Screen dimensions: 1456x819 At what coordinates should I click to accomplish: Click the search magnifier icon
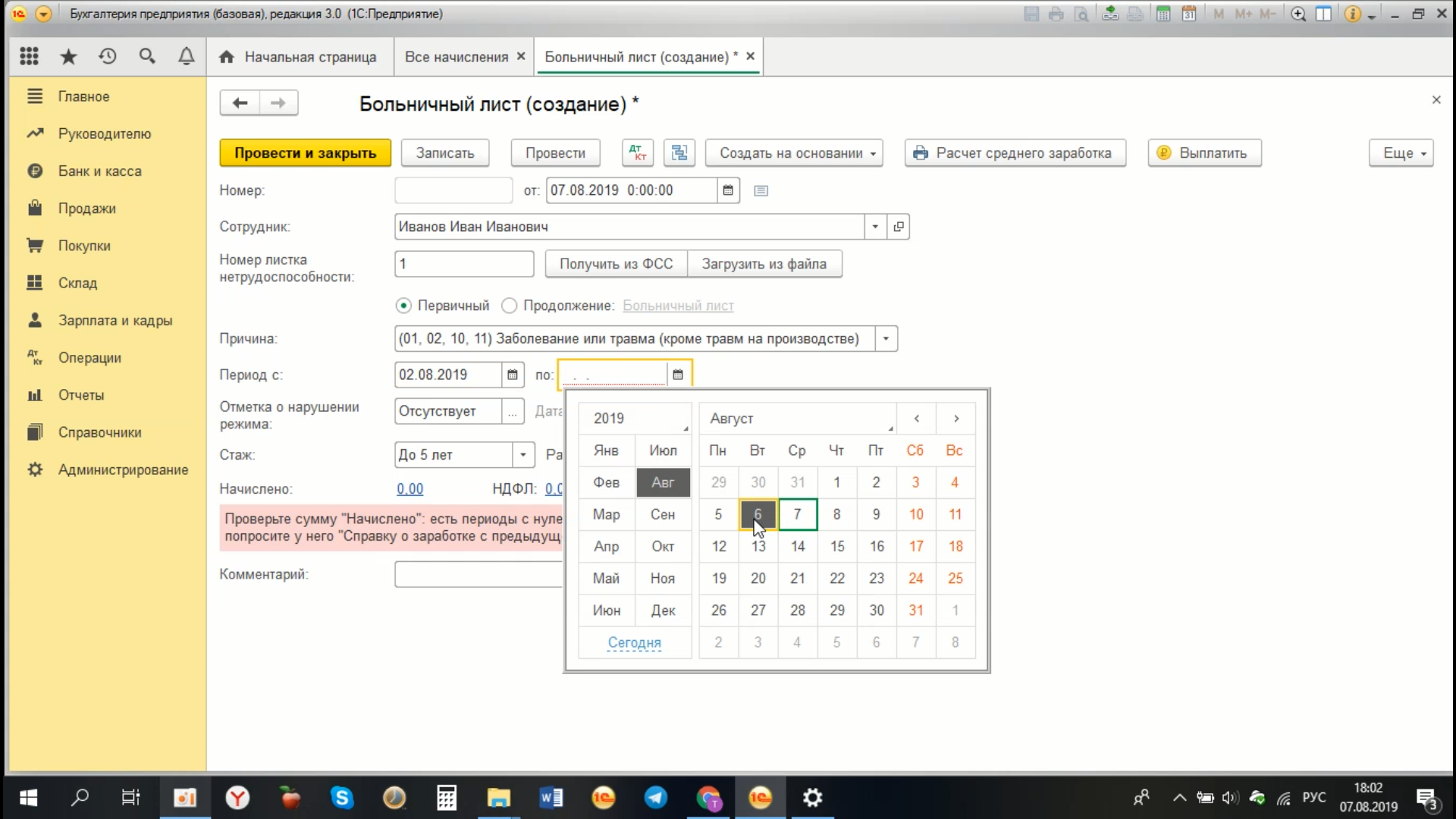point(147,56)
